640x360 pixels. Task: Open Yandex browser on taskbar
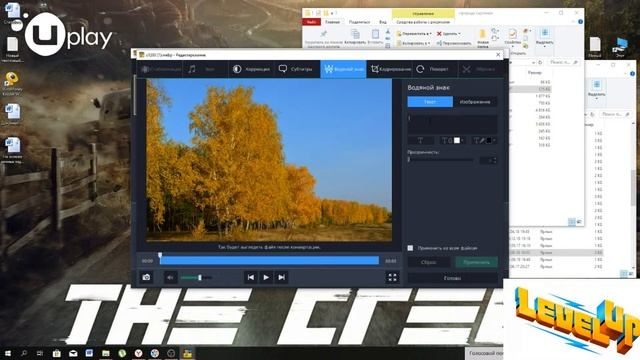tap(138, 353)
